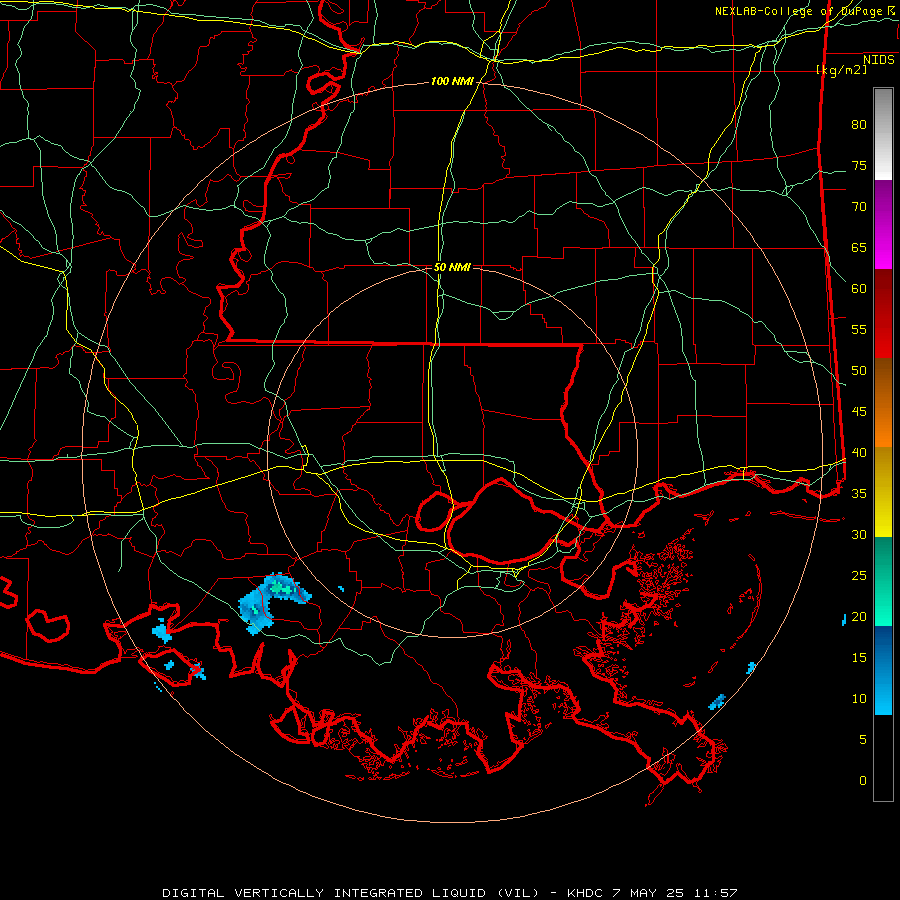Click the yellow segment of the color bar
Viewport: 900px width, 900px height.
tap(883, 492)
